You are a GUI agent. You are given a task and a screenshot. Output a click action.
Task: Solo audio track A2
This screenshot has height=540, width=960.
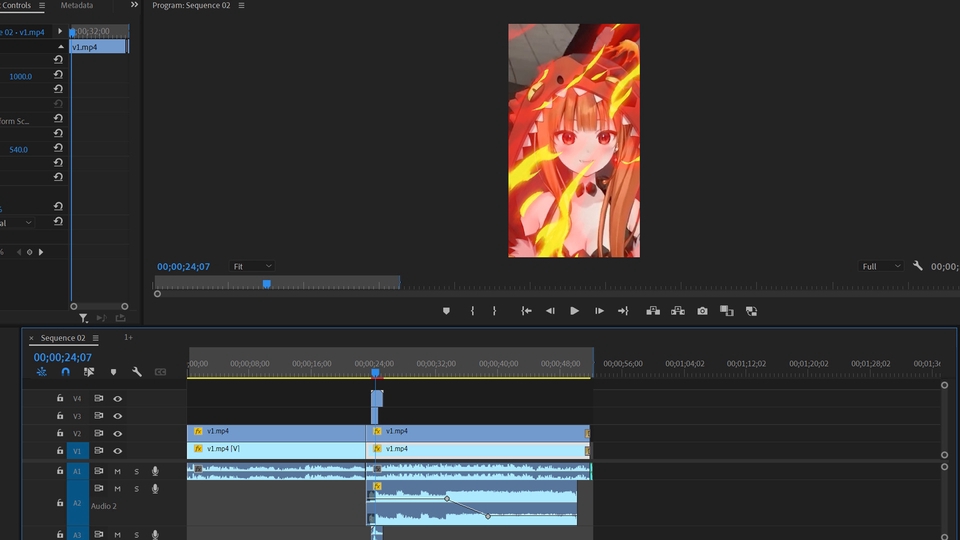coord(137,489)
